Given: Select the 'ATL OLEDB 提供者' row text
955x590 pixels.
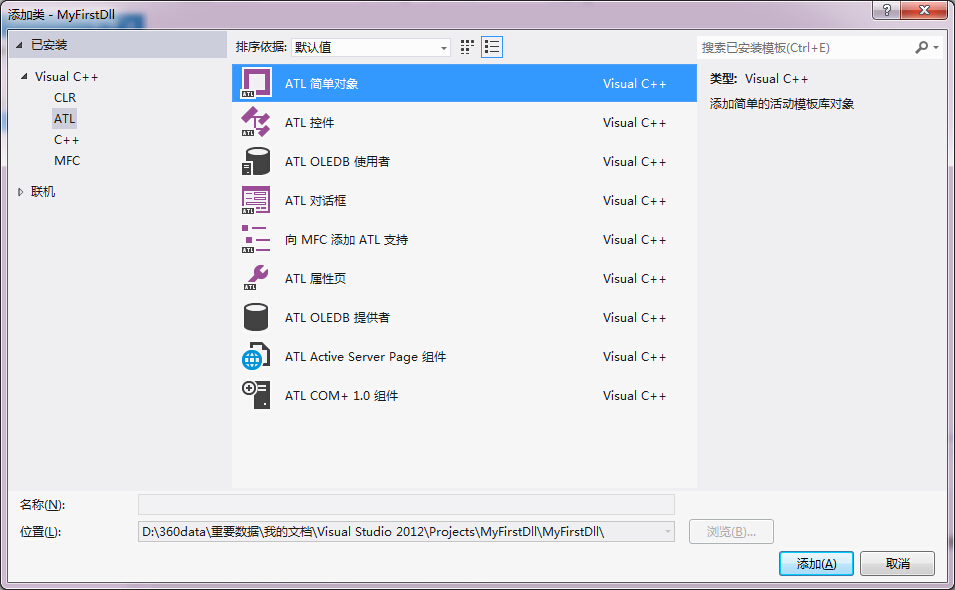Looking at the screenshot, I should (337, 317).
